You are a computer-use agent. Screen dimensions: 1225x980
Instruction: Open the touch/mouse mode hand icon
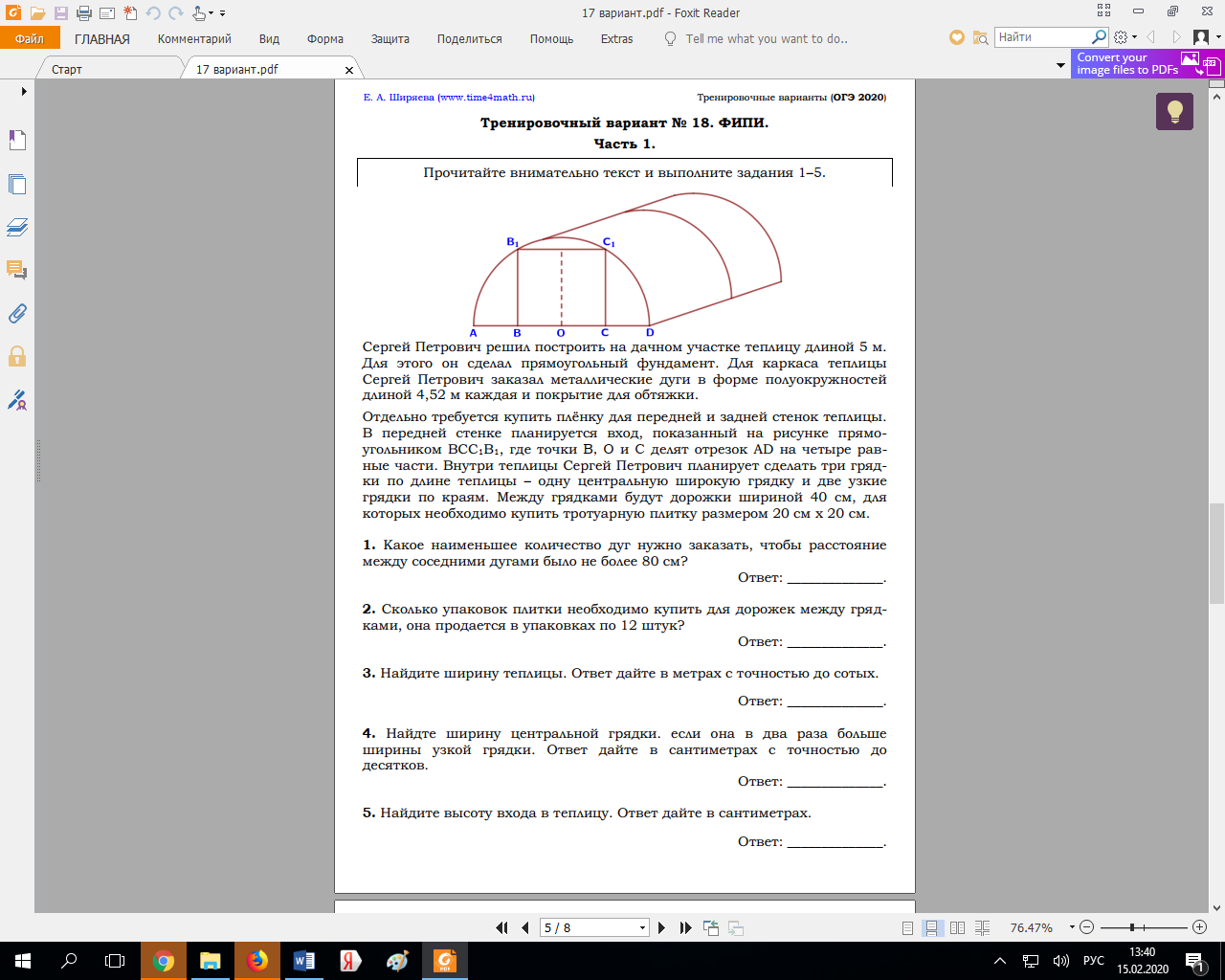(198, 13)
